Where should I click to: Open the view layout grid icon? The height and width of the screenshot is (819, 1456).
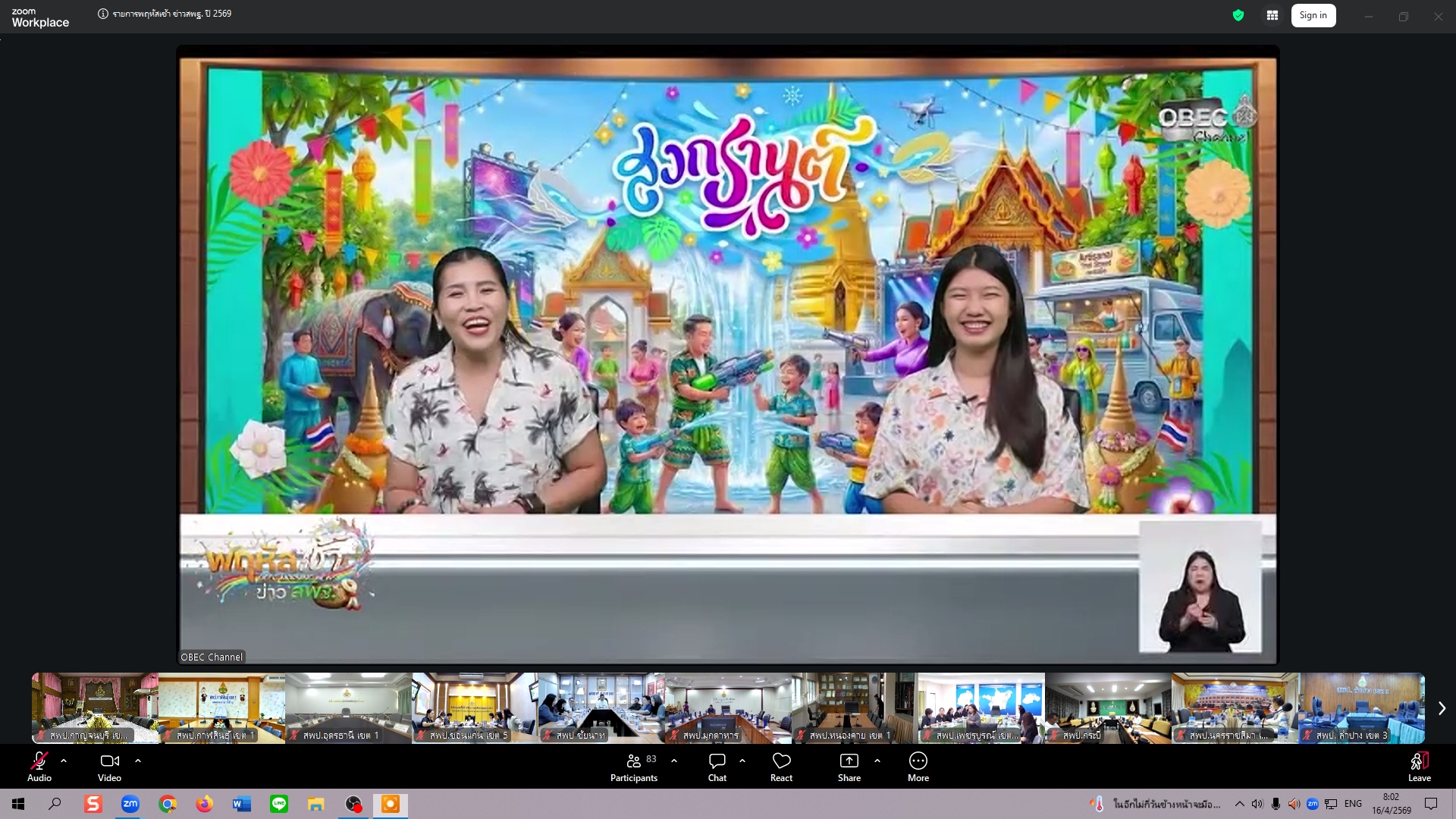pyautogui.click(x=1272, y=15)
